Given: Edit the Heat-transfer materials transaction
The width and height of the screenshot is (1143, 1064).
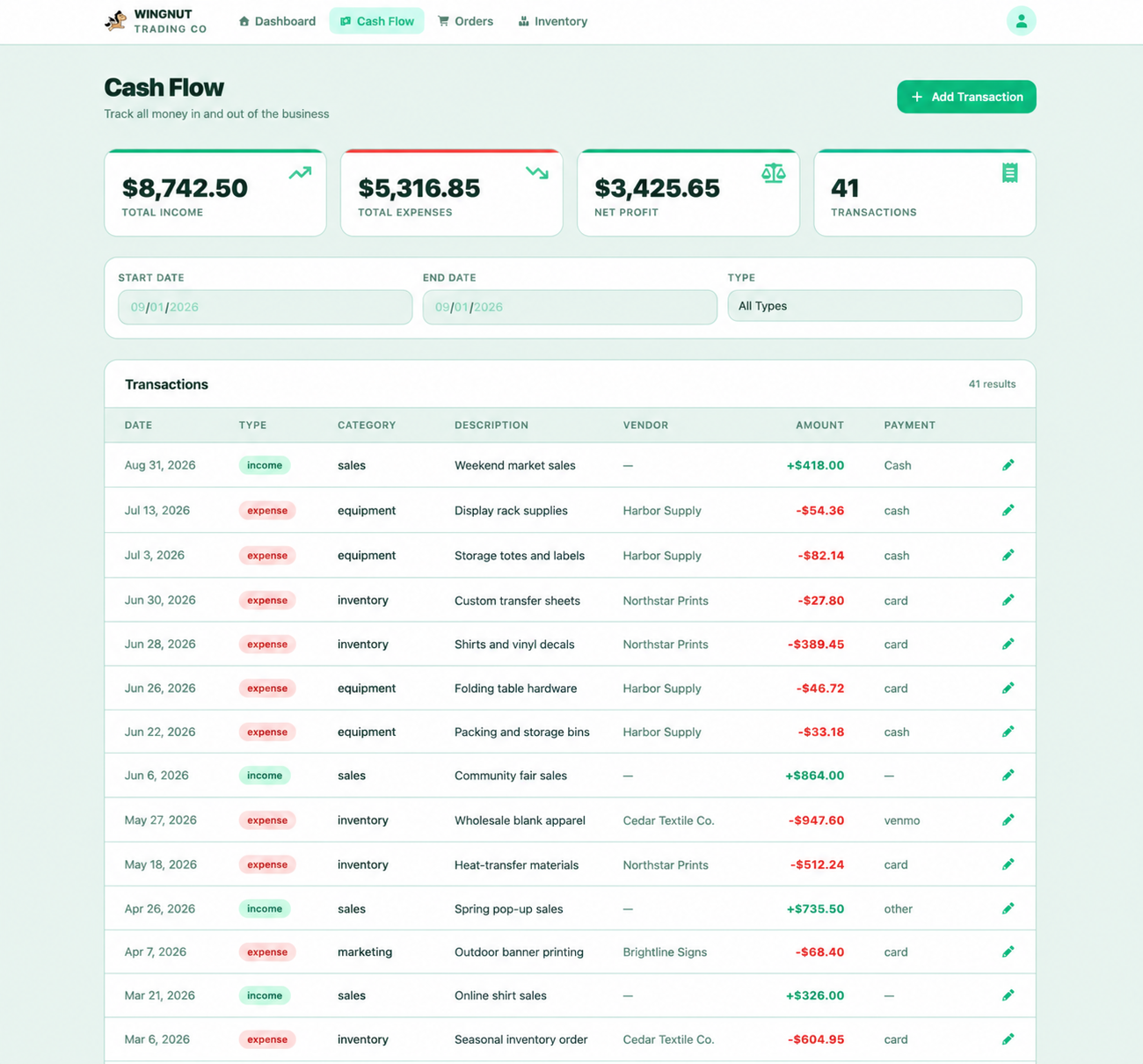Looking at the screenshot, I should [x=1008, y=864].
